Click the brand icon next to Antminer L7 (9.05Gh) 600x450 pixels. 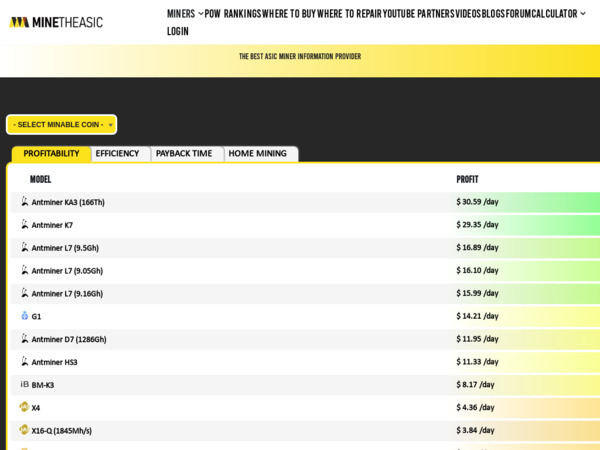tap(25, 270)
